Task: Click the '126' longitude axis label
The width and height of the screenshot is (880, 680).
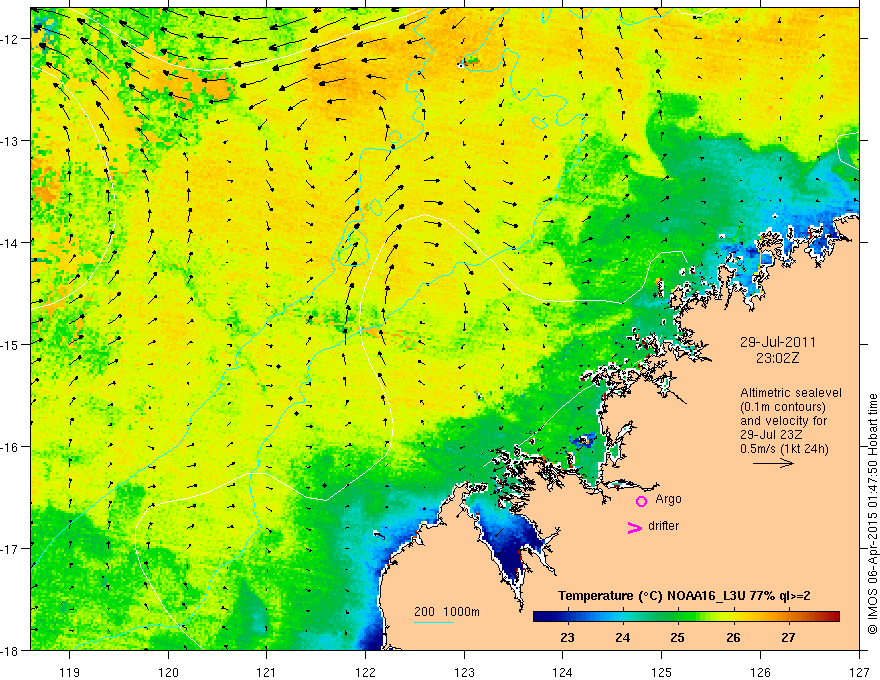Action: pos(760,672)
